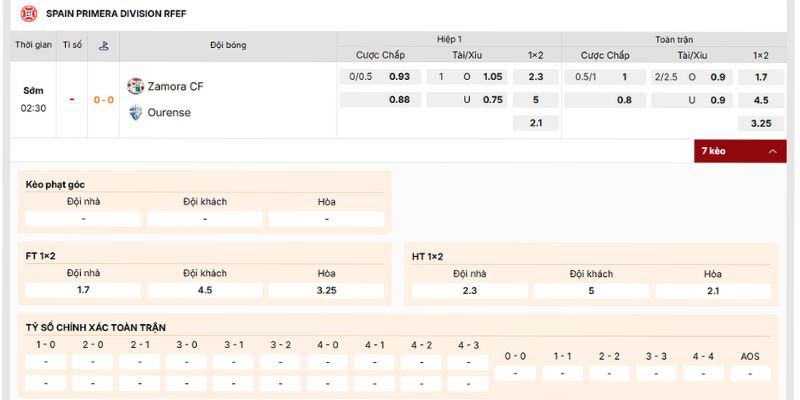This screenshot has width=800, height=400.
Task: Click the Zamora CF team crest
Action: pos(135,86)
